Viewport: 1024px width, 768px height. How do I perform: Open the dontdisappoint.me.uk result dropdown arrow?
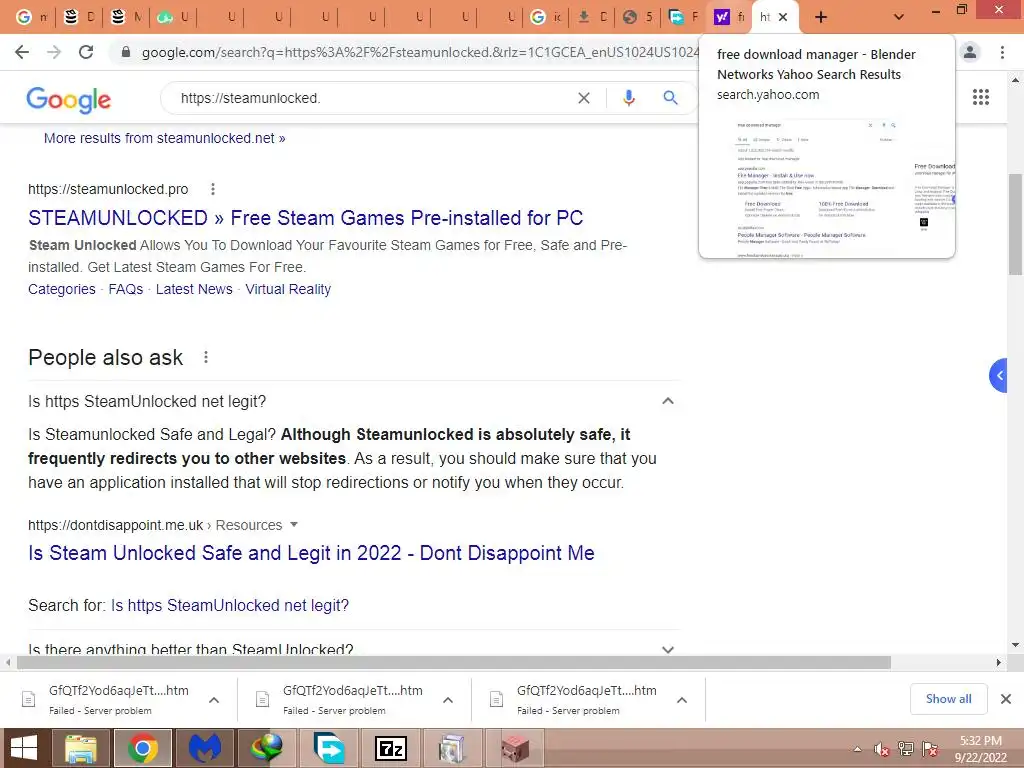294,524
